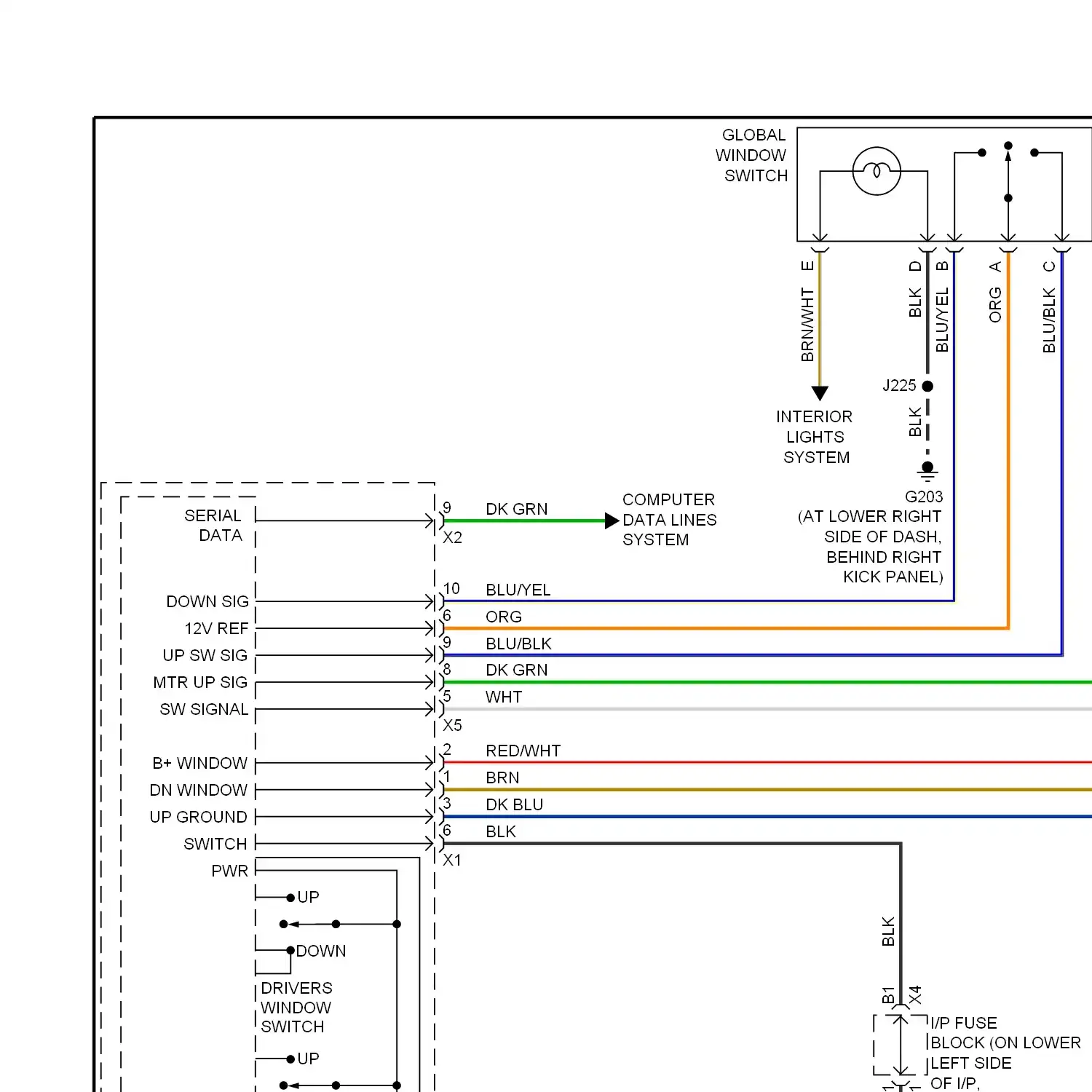1092x1092 pixels.
Task: Click the ground symbol above G203
Action: pos(927,471)
